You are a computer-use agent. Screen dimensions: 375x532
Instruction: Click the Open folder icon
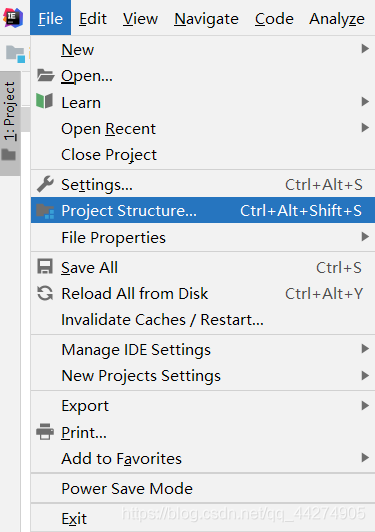(45, 75)
